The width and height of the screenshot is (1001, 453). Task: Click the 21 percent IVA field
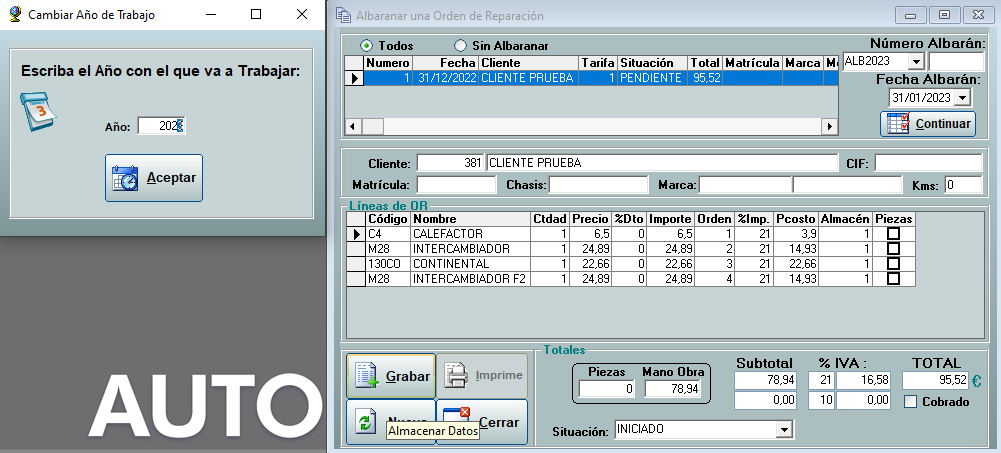pos(821,381)
